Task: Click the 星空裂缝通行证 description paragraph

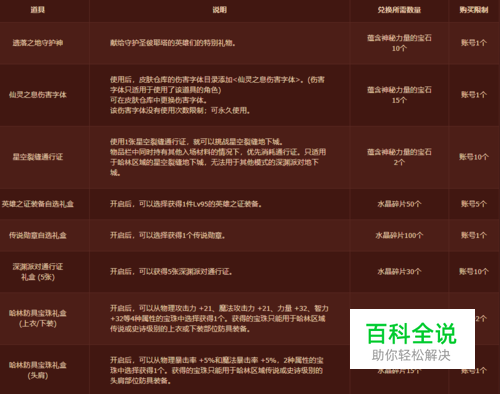Action: 218,157
